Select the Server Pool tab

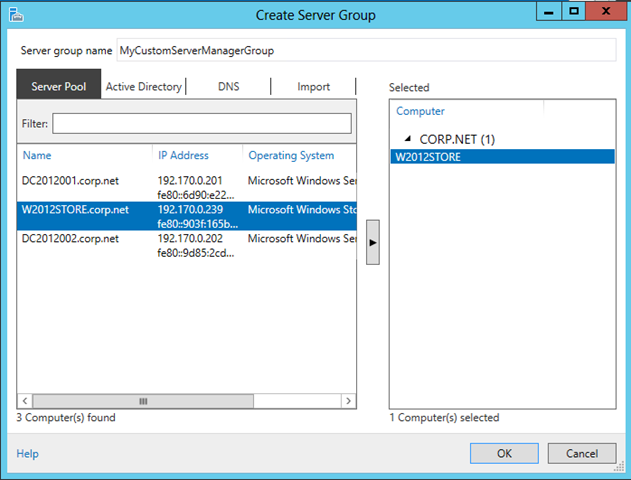click(59, 87)
